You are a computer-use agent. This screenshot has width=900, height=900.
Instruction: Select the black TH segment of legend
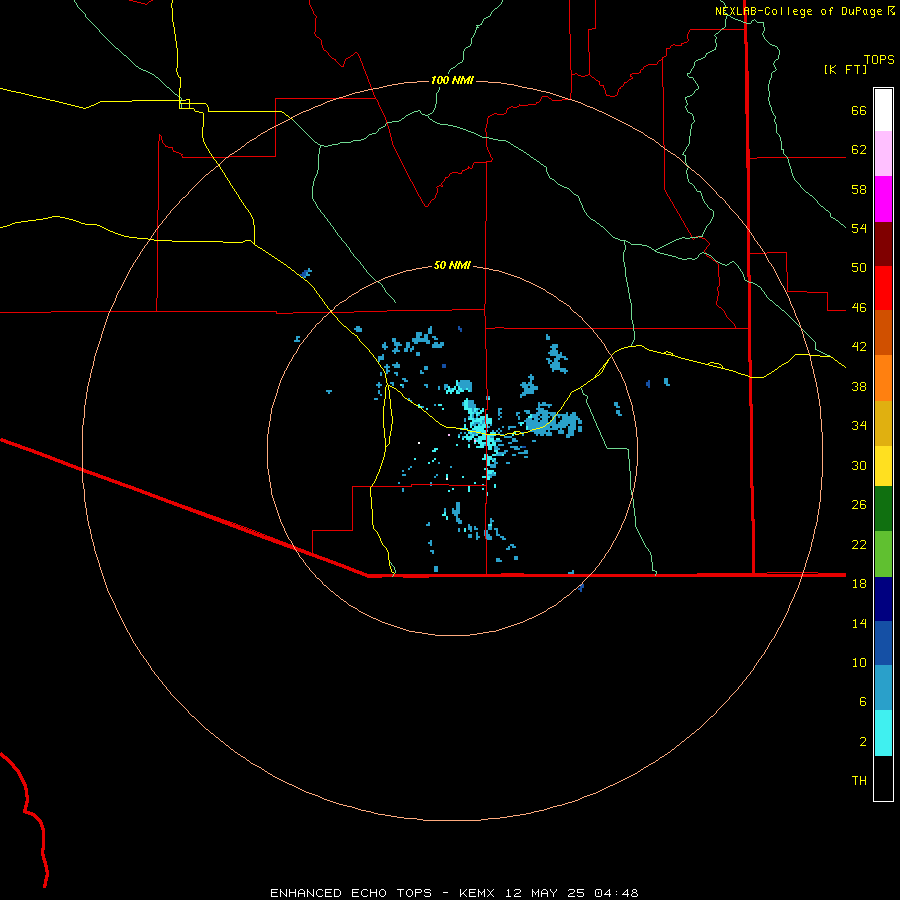coord(883,778)
